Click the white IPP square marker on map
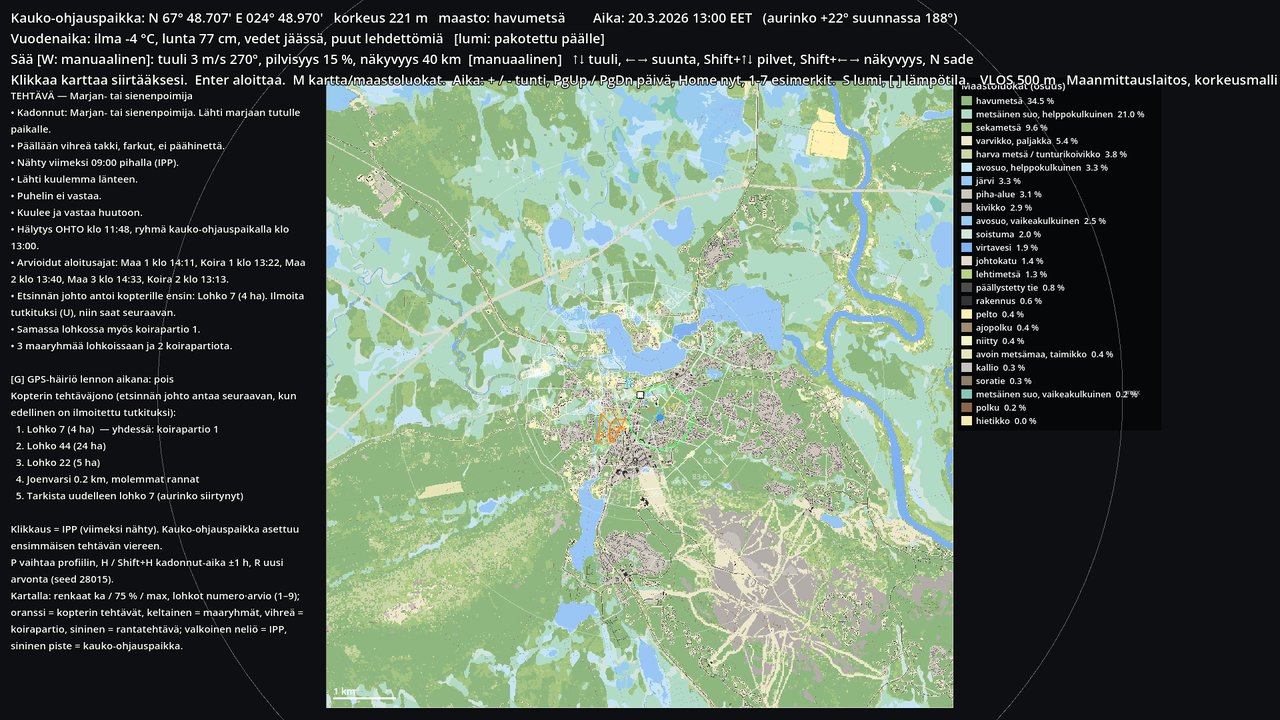 coord(640,395)
